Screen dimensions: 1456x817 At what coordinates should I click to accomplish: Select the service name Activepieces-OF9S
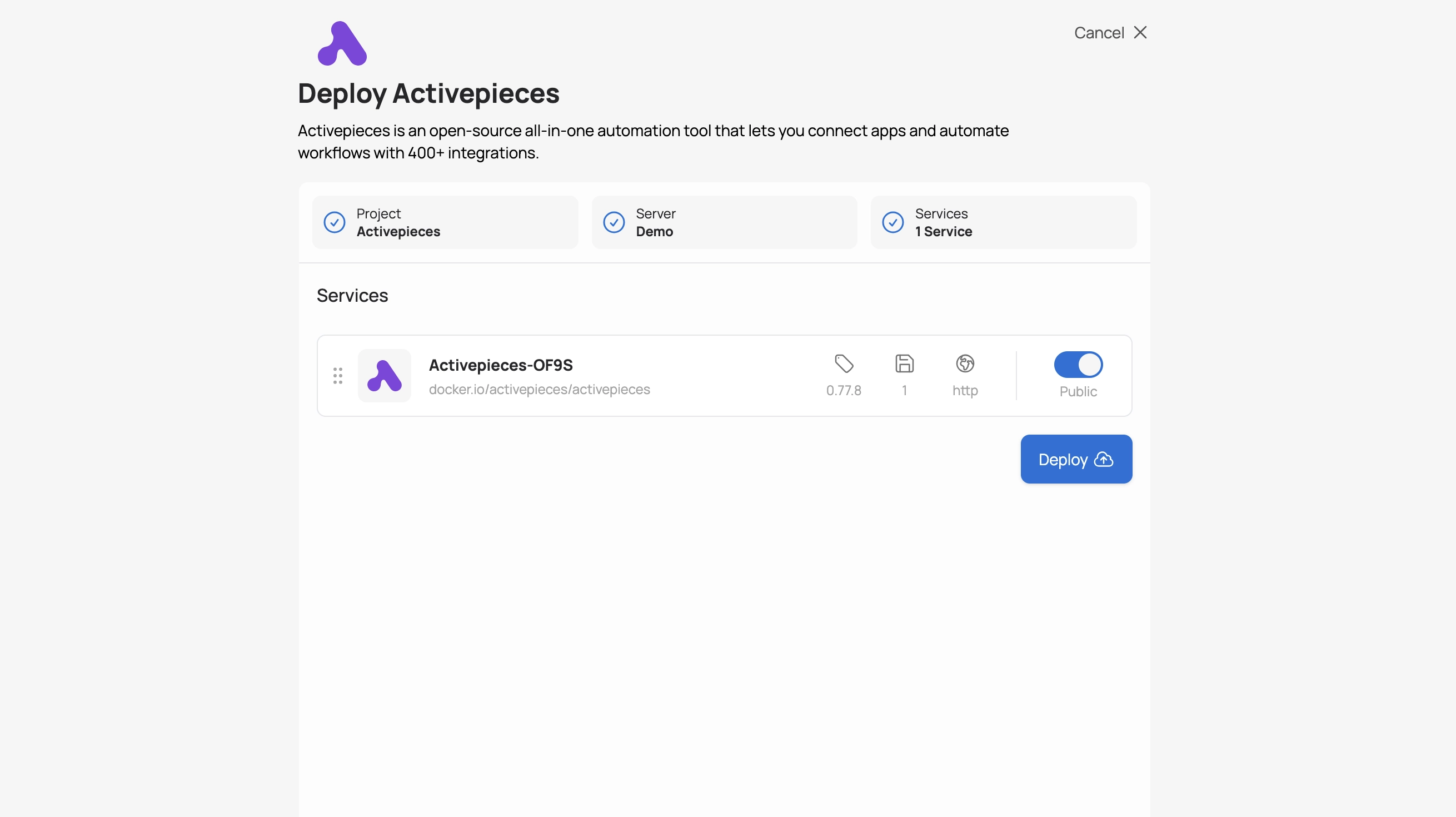click(500, 365)
